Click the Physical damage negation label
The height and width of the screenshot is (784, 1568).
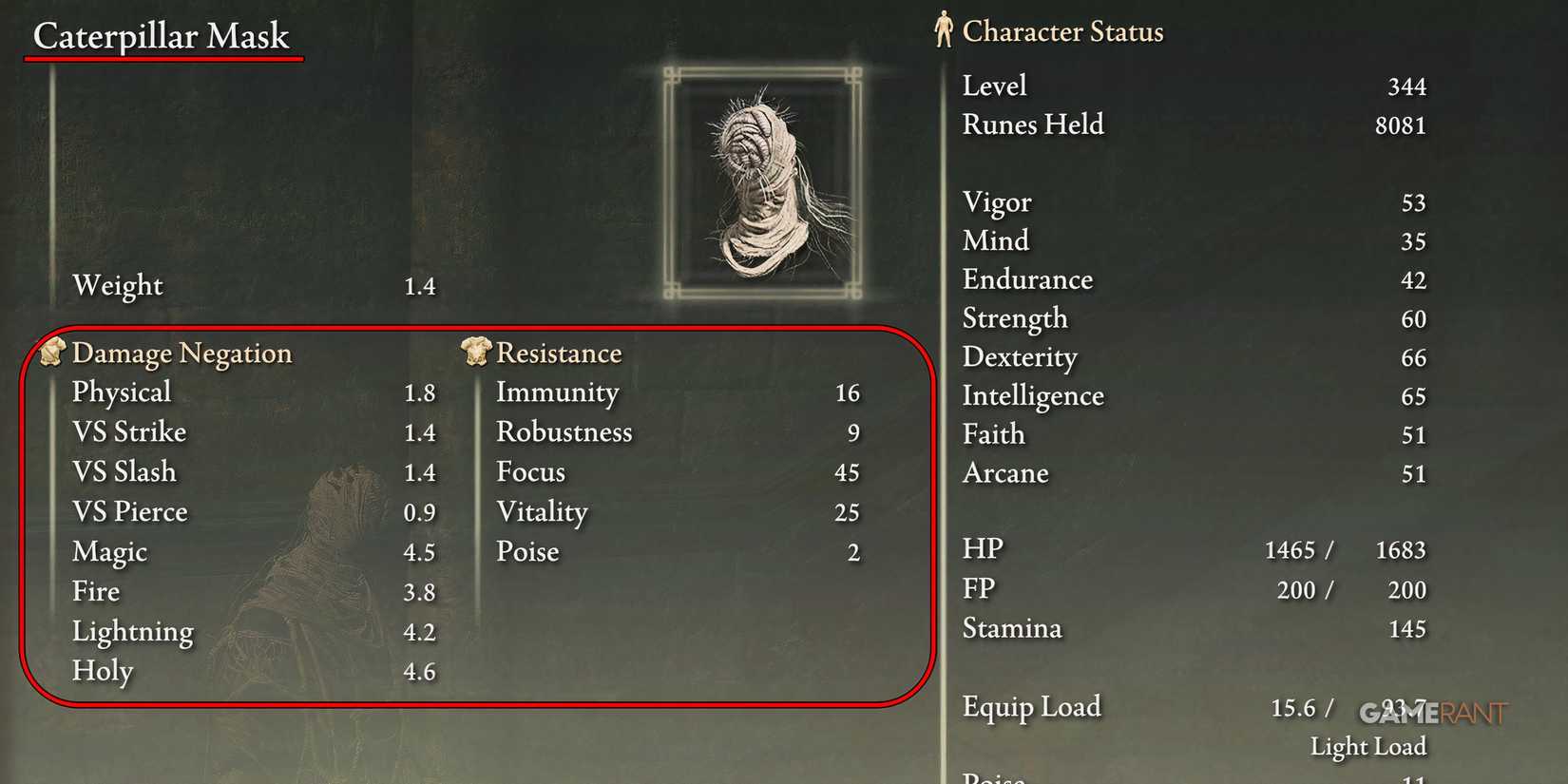coord(122,392)
